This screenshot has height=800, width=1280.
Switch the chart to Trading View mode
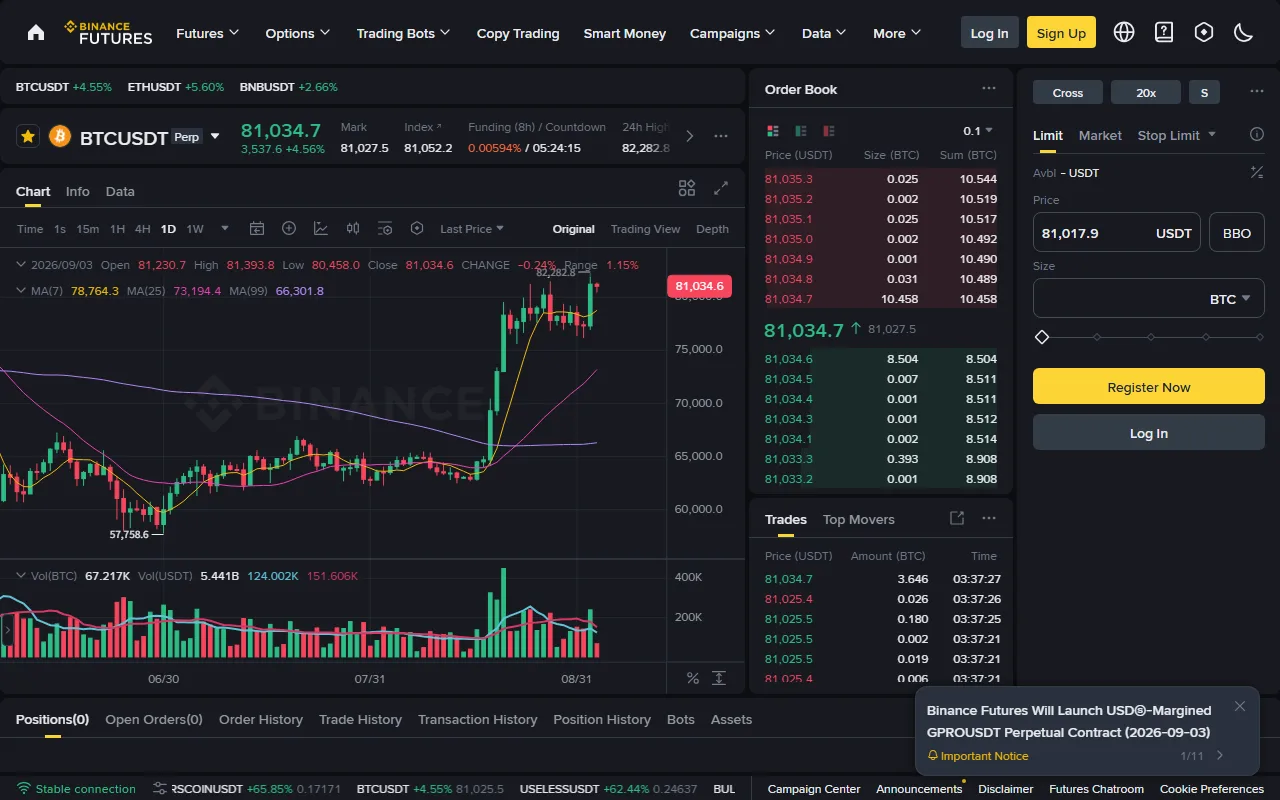point(645,229)
